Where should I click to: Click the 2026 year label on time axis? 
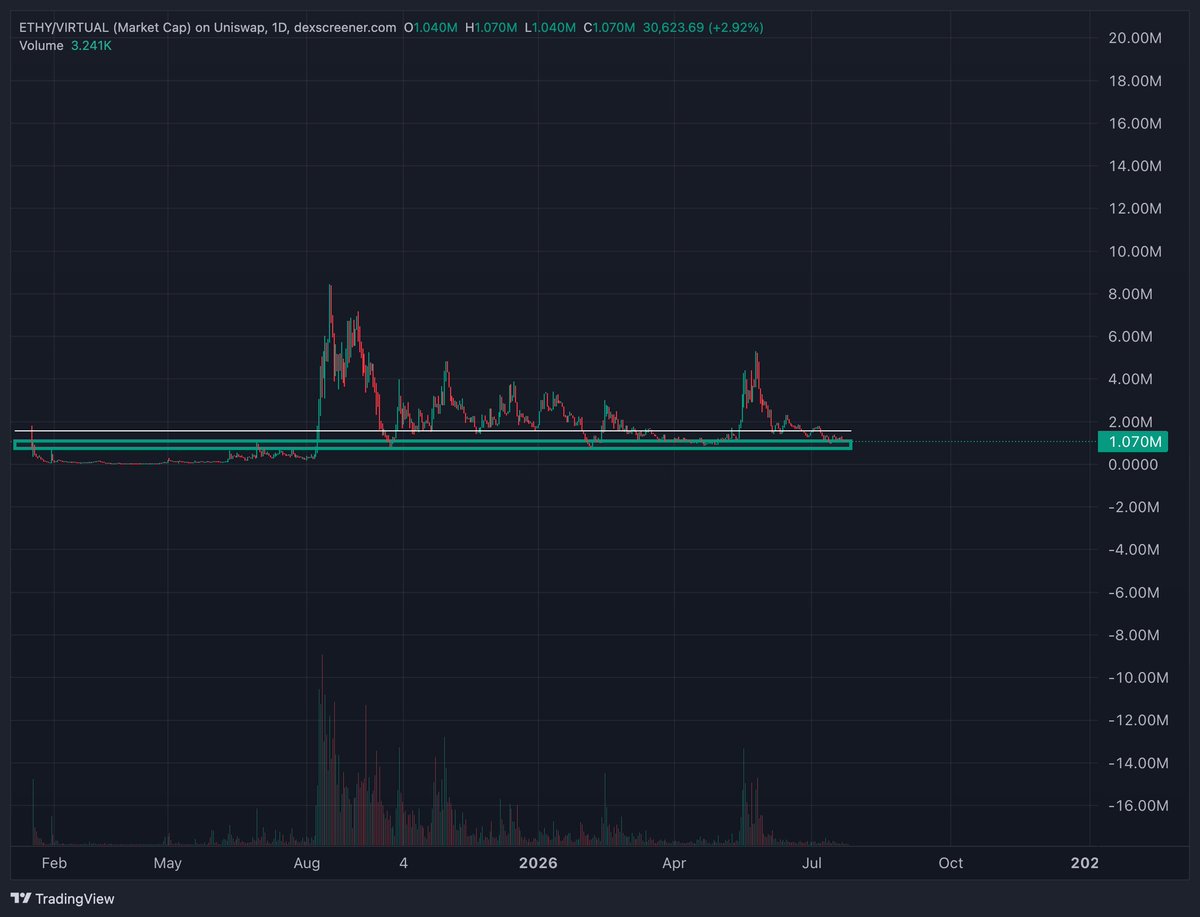[537, 863]
